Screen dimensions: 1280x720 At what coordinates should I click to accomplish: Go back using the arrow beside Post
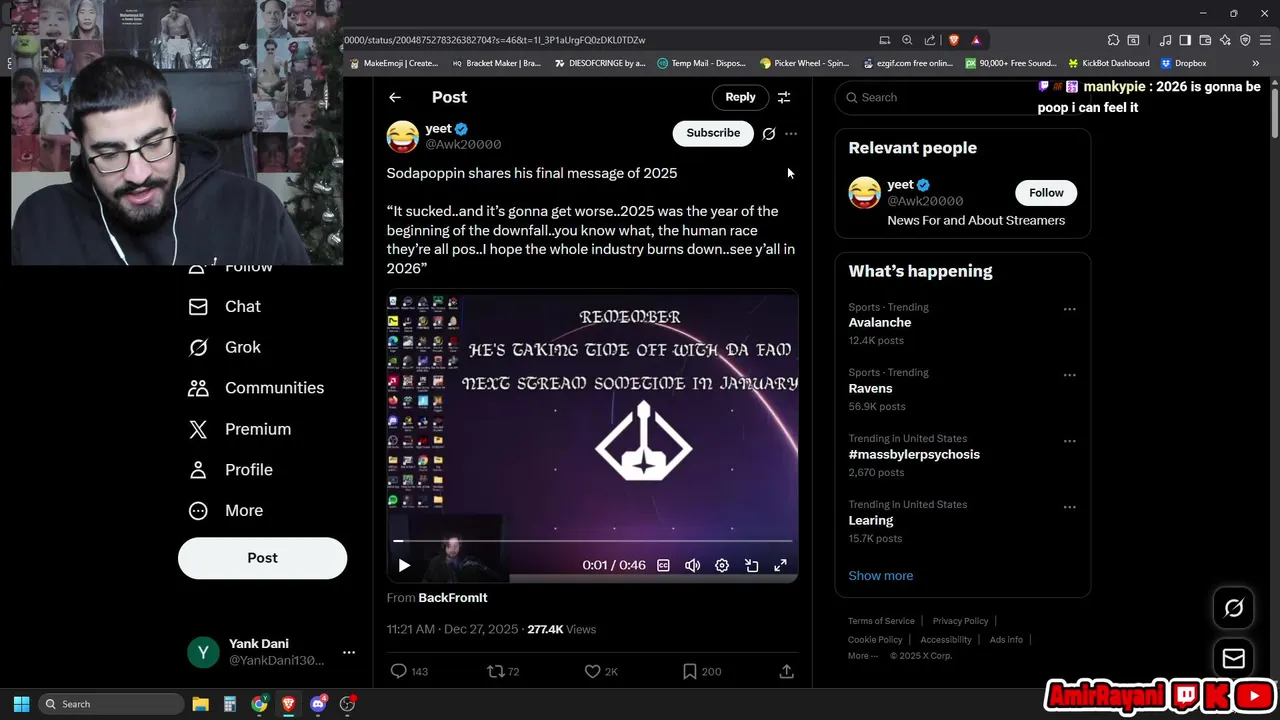(x=395, y=97)
